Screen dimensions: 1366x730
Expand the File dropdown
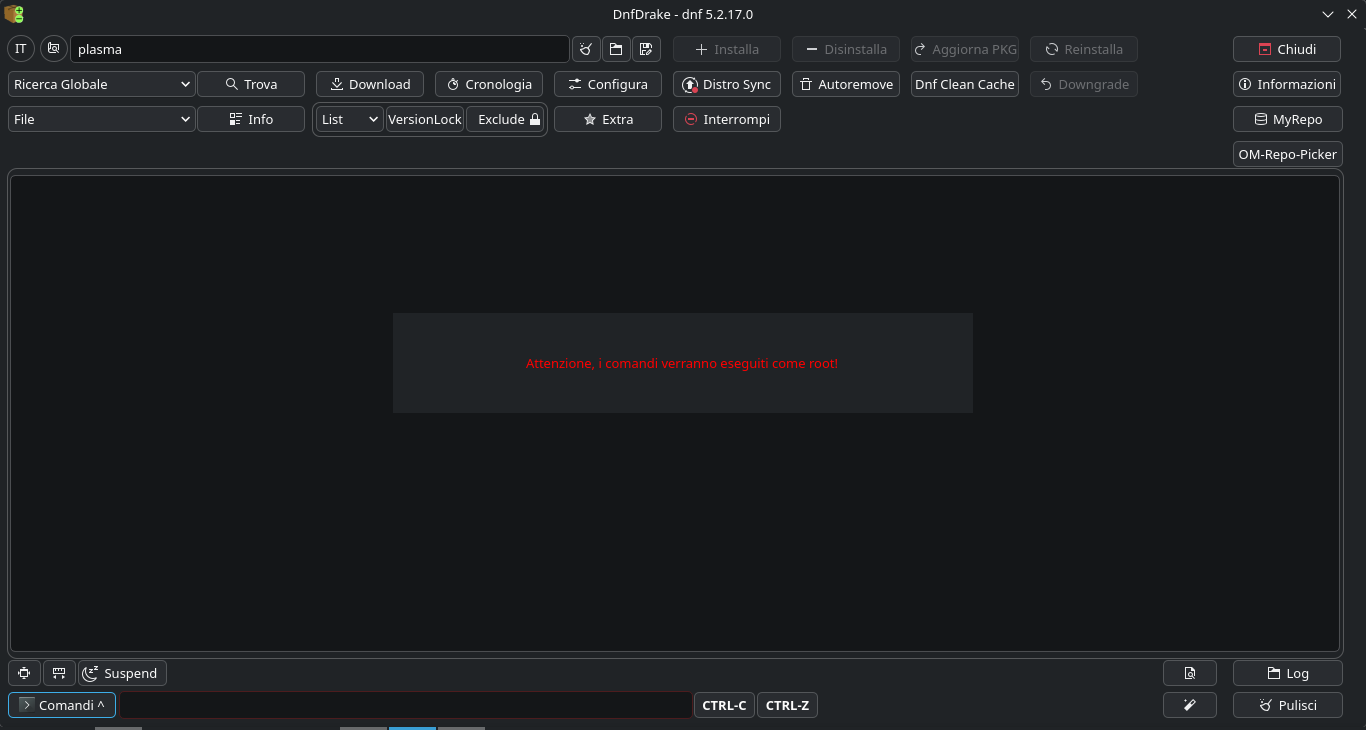102,119
